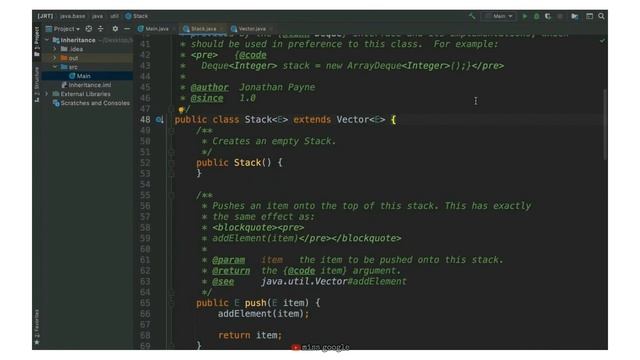Click the util breadcrumb segment
This screenshot has height=360, width=640.
[115, 16]
